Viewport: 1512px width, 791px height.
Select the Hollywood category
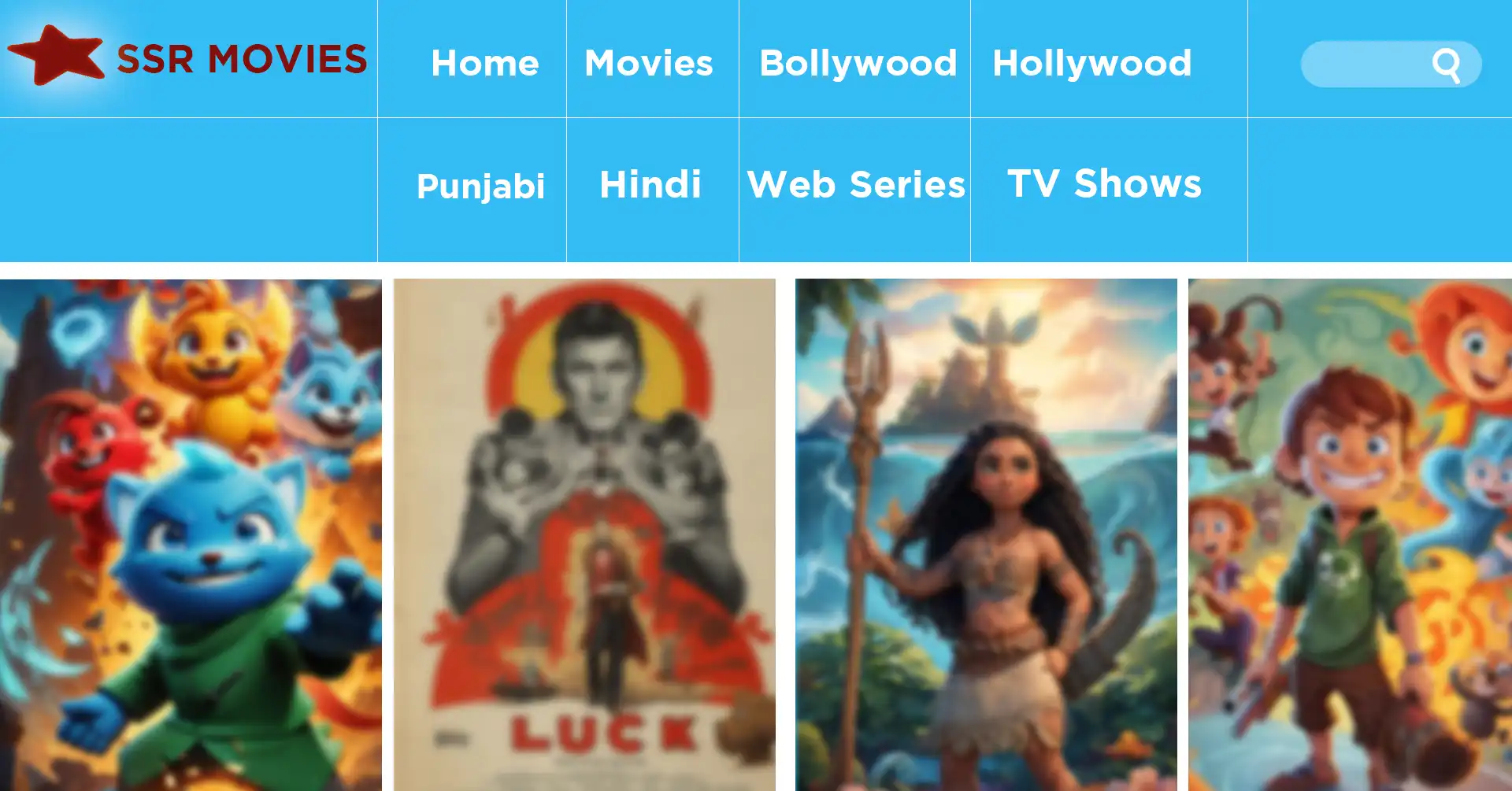(x=1092, y=64)
